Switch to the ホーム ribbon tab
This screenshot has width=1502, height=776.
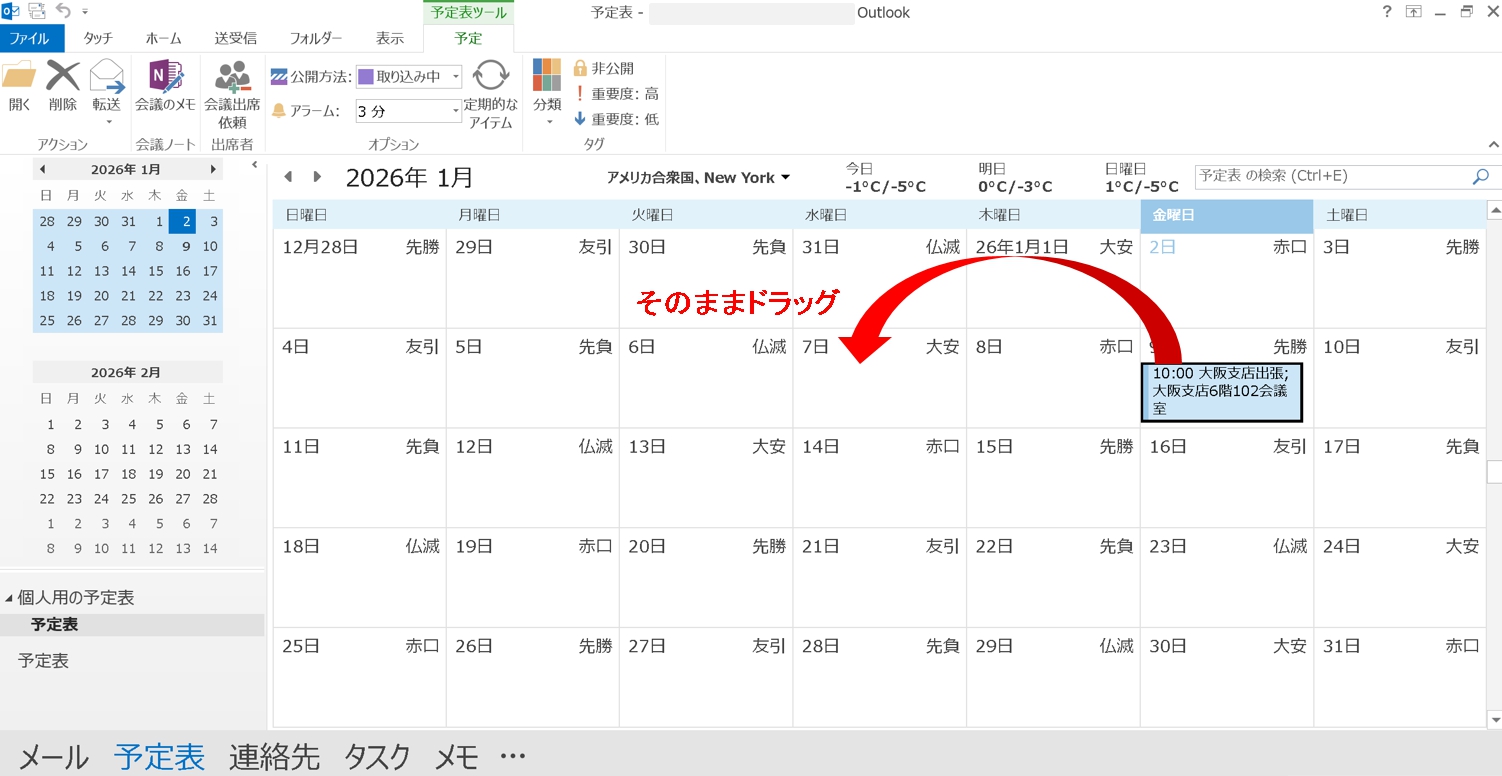(163, 38)
